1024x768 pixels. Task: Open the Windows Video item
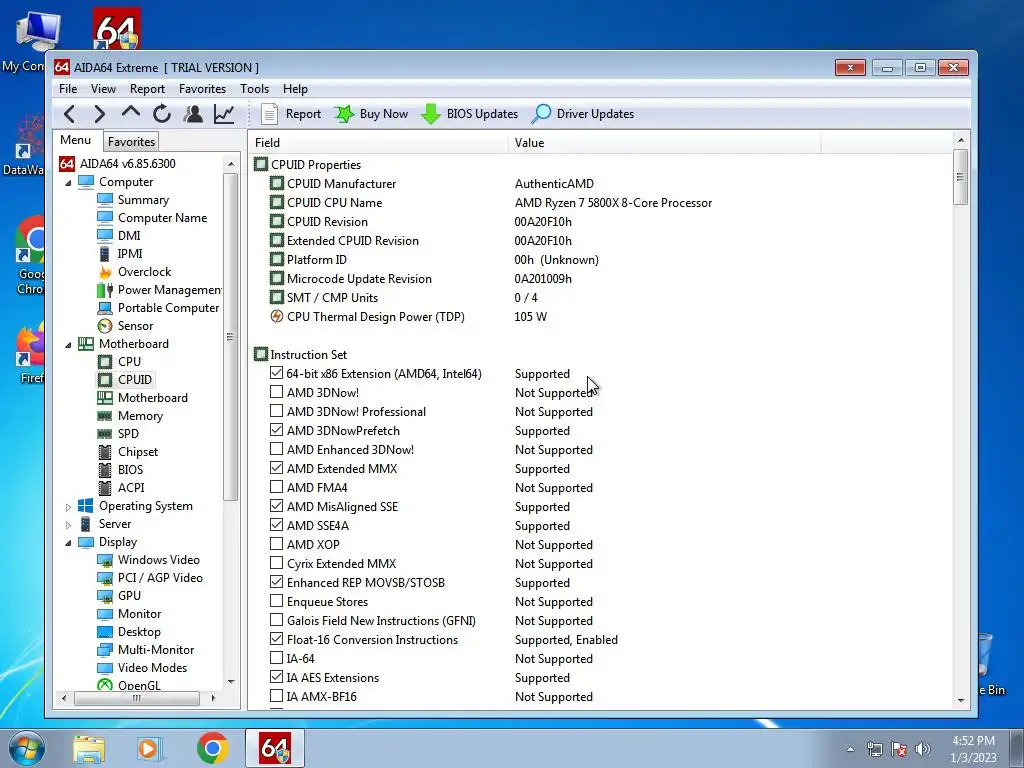pyautogui.click(x=159, y=560)
